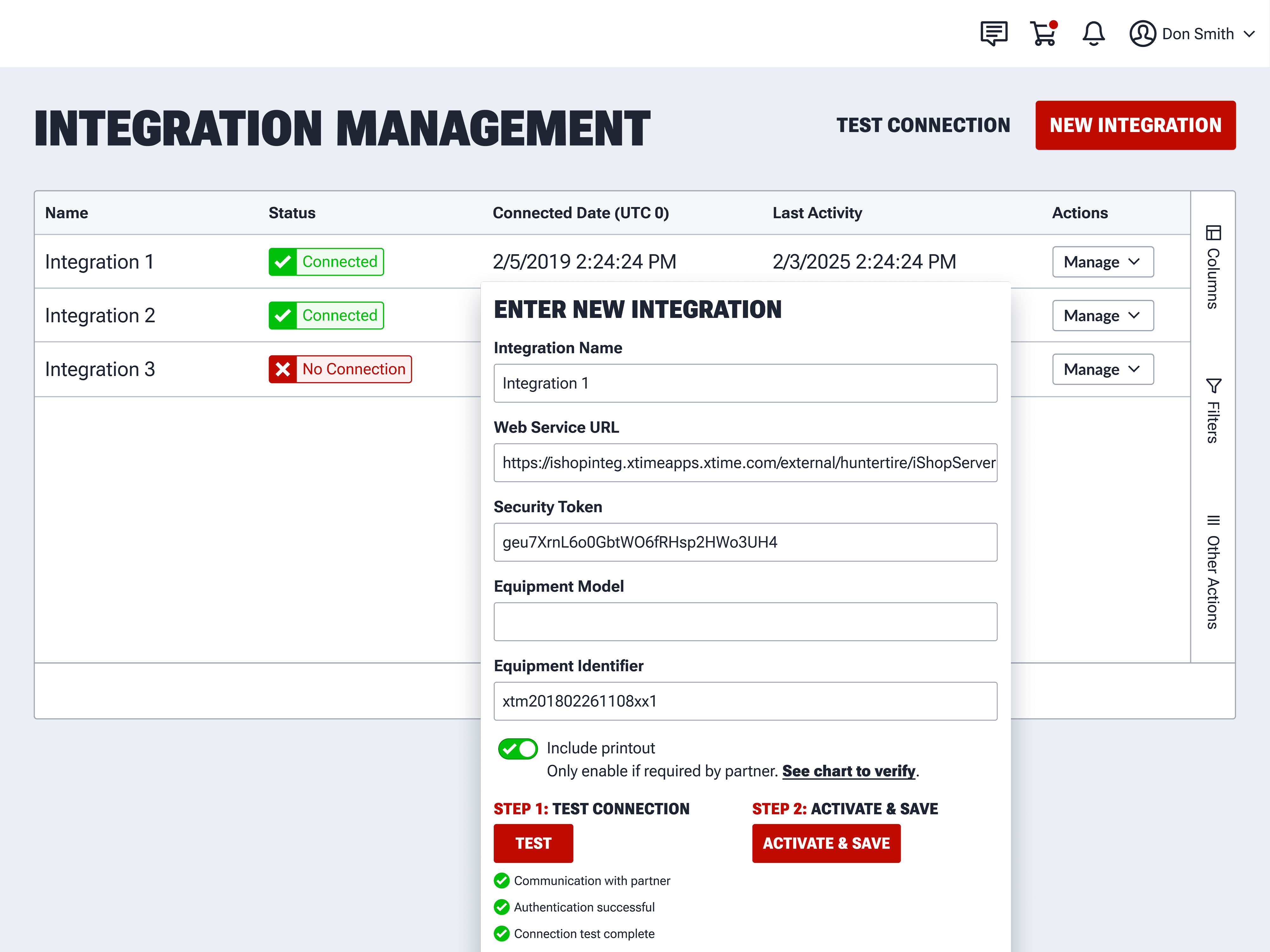Open the chat messages icon
The width and height of the screenshot is (1270, 952).
(x=993, y=33)
